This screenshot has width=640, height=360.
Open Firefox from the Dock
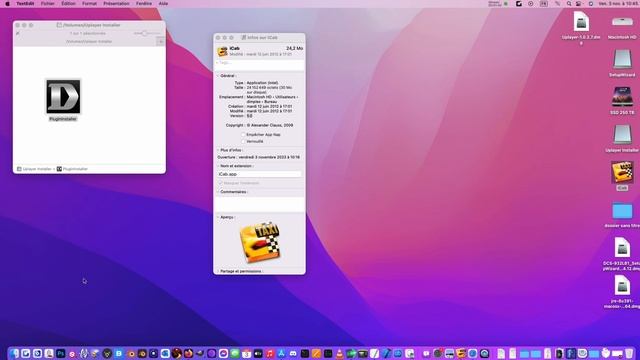click(189, 353)
